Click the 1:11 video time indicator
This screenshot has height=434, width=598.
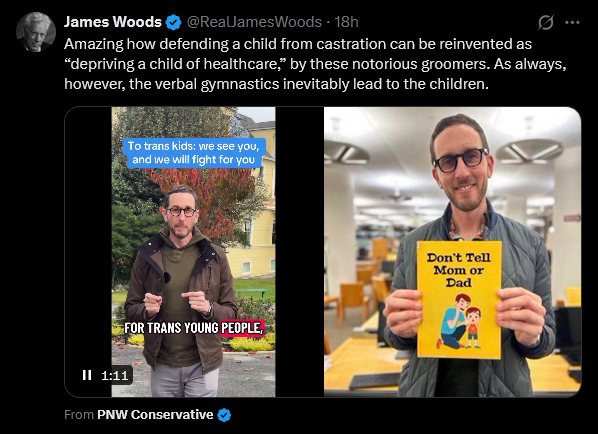click(x=114, y=376)
